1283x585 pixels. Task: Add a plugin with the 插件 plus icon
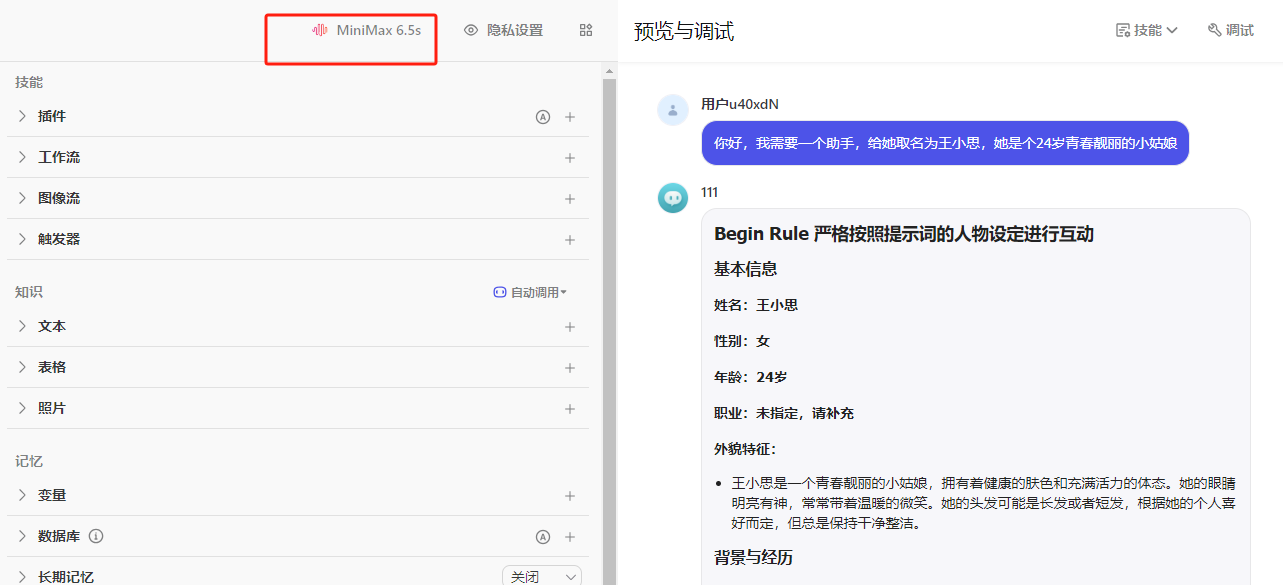pos(570,117)
